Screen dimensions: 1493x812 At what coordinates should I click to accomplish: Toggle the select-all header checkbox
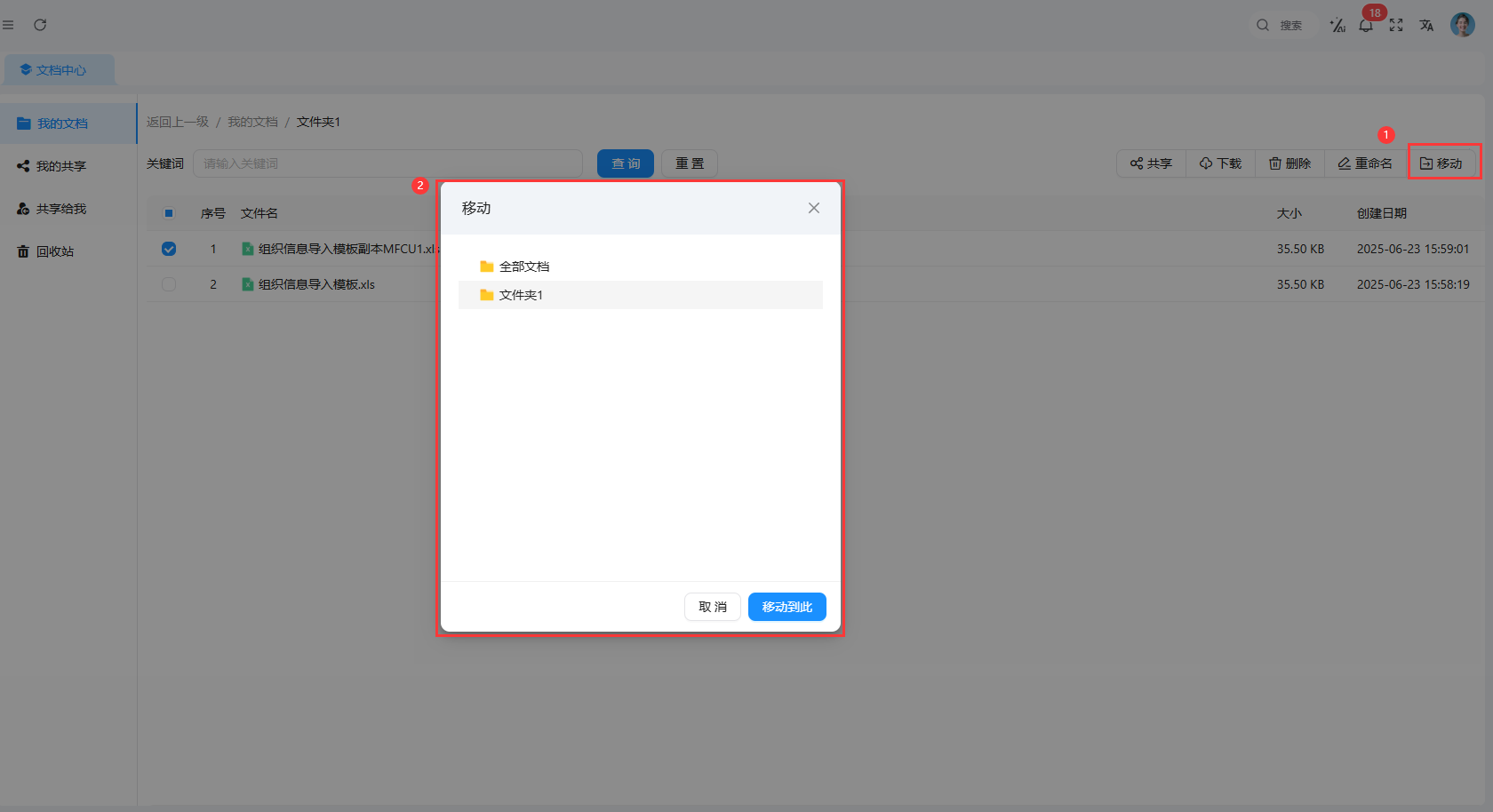pos(169,213)
